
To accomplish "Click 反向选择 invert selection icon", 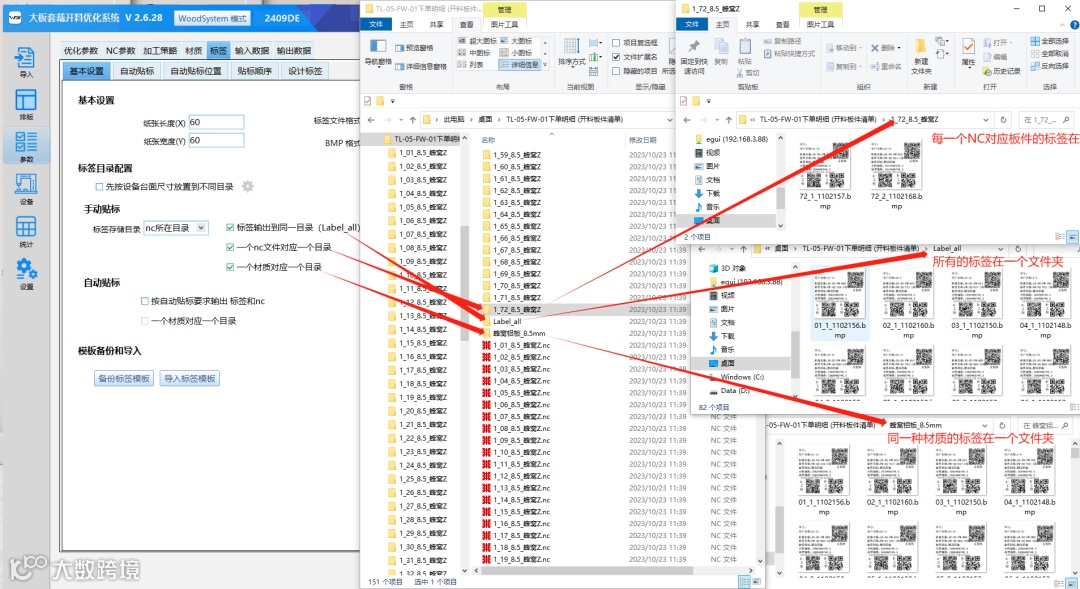I will (x=1035, y=66).
